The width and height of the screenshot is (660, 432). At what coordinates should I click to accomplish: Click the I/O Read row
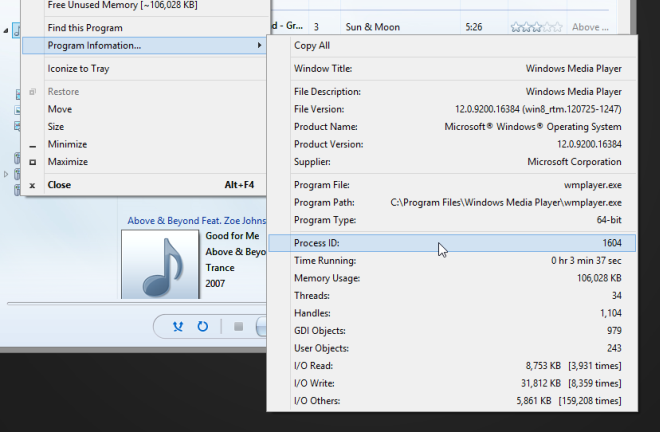452,366
